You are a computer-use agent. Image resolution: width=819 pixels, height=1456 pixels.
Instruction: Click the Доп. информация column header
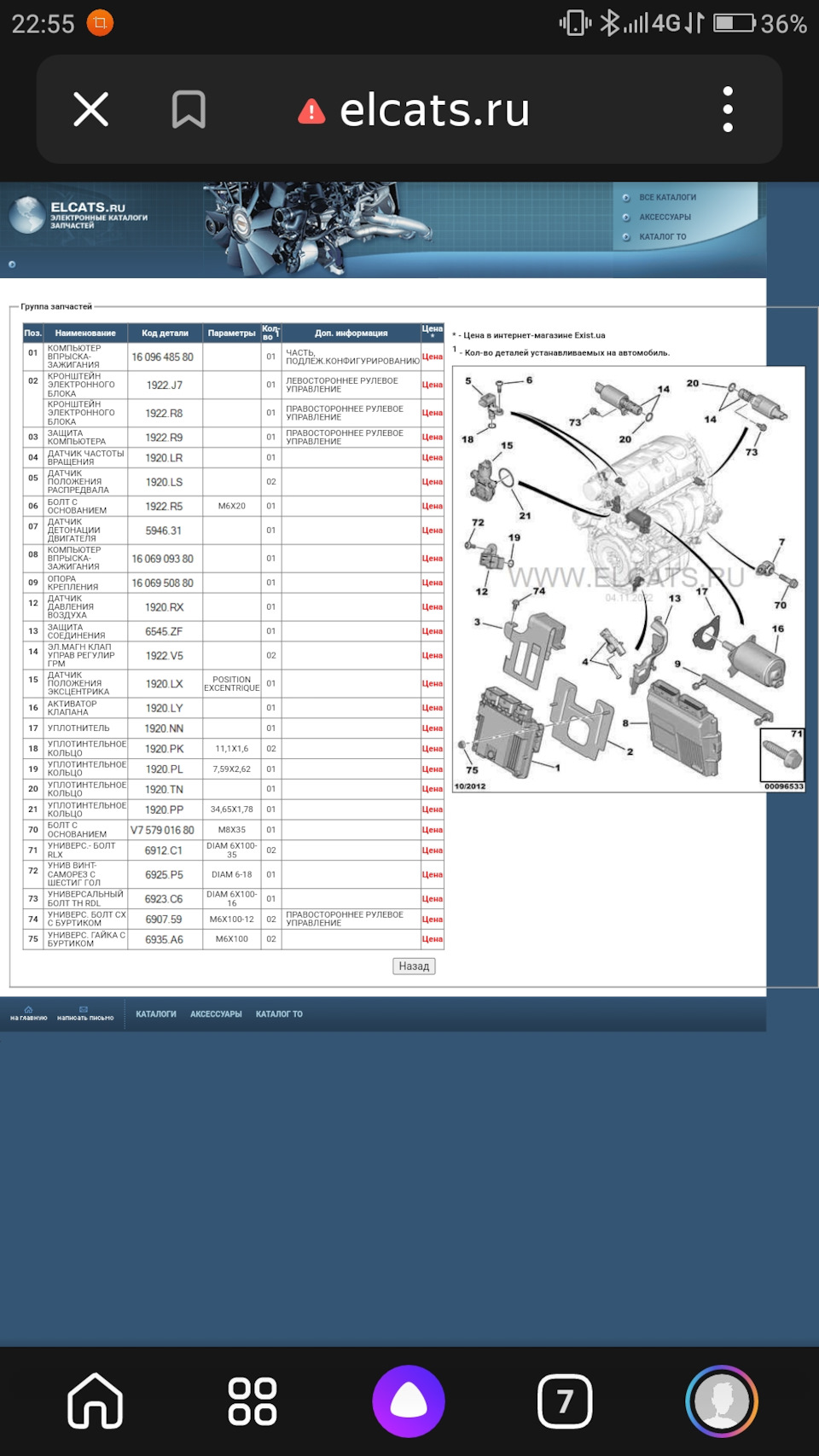(351, 334)
